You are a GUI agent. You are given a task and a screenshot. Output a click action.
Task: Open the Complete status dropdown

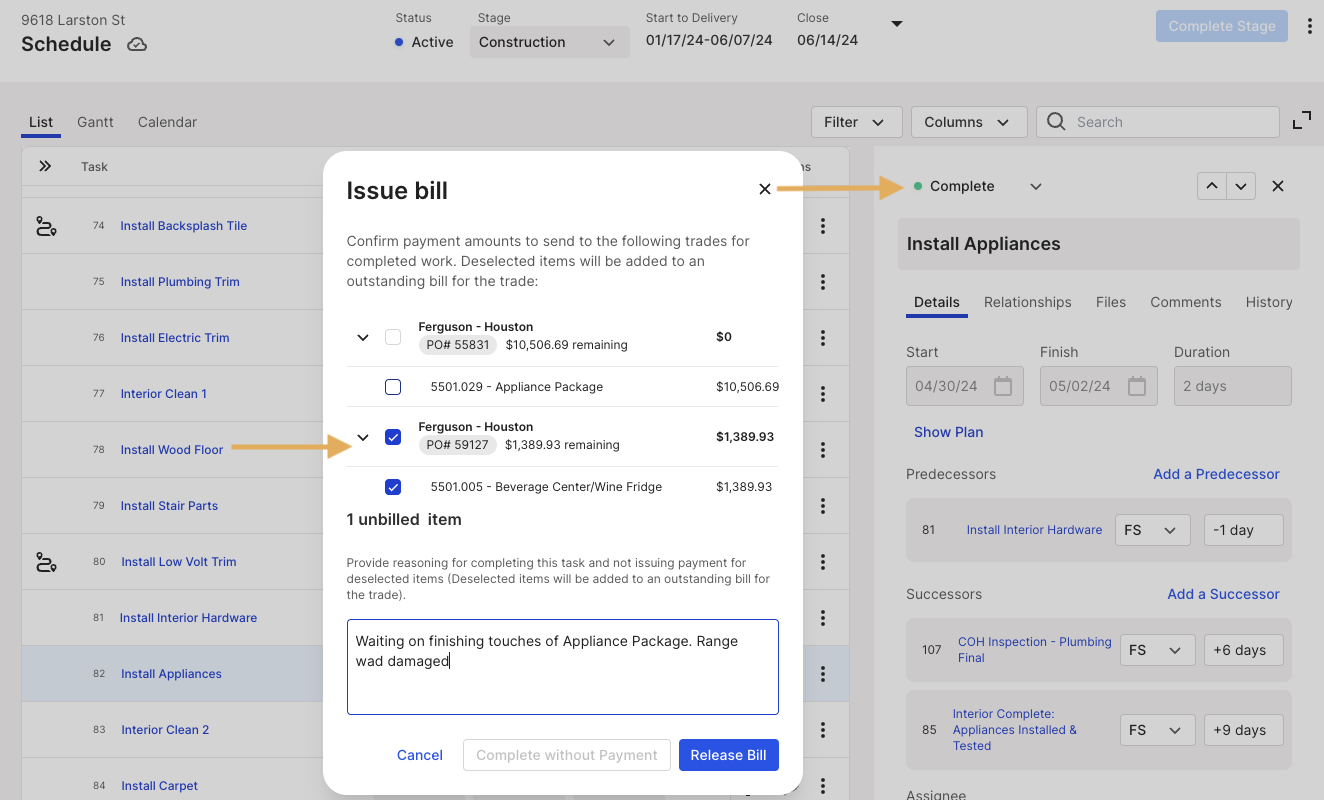pos(978,186)
